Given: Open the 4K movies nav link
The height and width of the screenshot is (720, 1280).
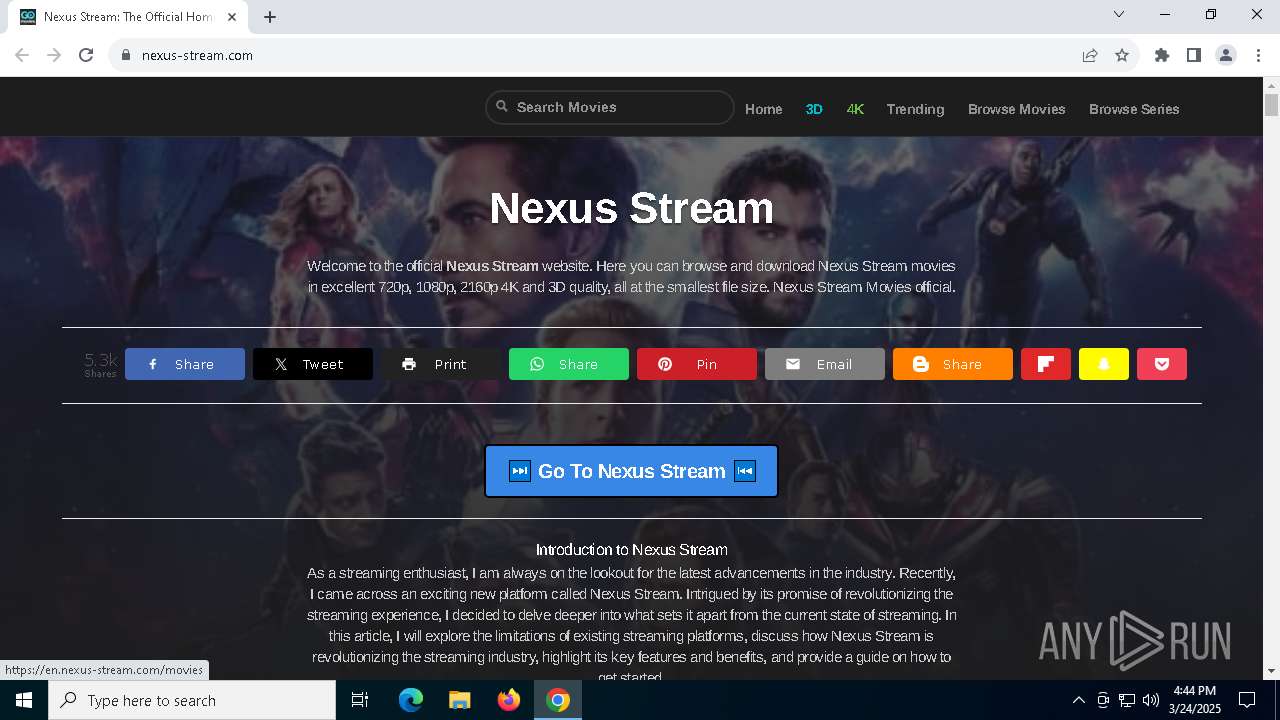Looking at the screenshot, I should (855, 109).
